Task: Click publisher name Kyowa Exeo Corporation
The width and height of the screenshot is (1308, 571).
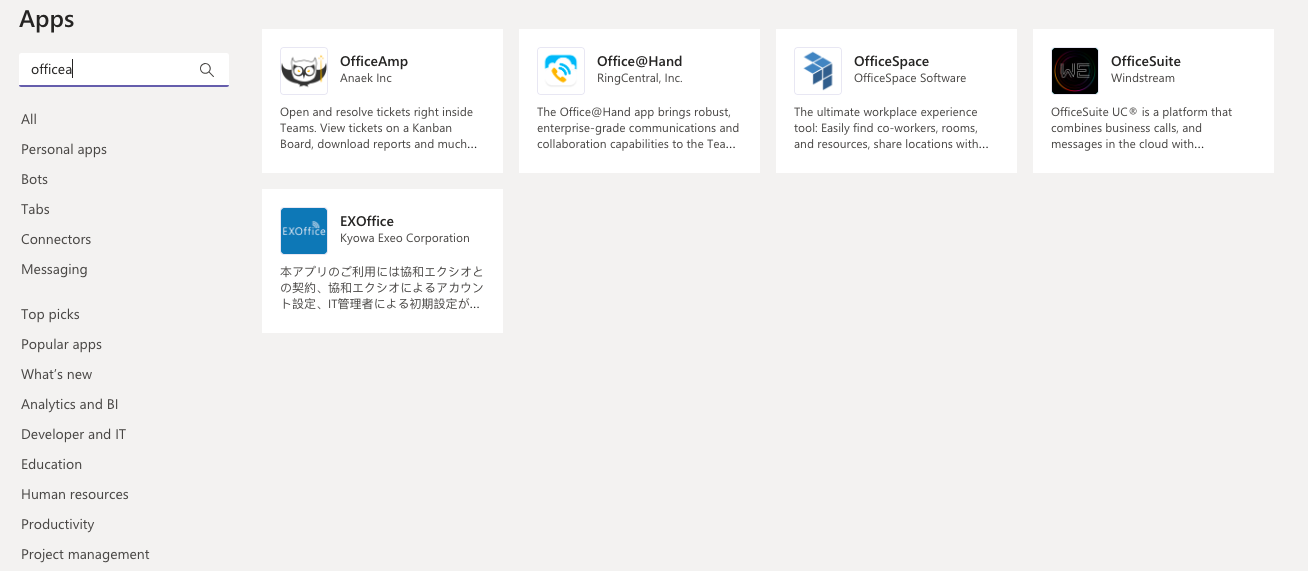Action: tap(405, 238)
